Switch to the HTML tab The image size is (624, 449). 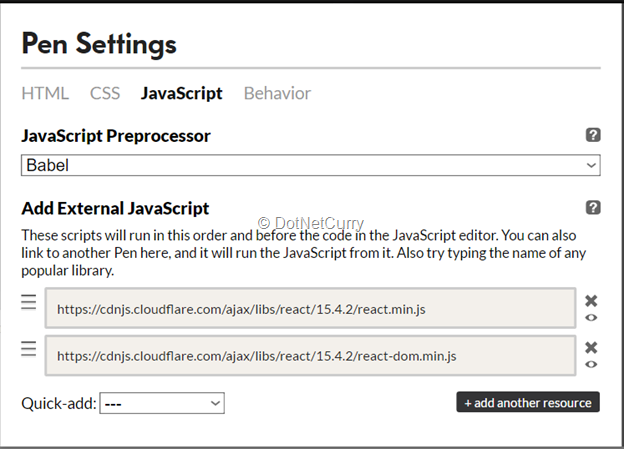(45, 93)
